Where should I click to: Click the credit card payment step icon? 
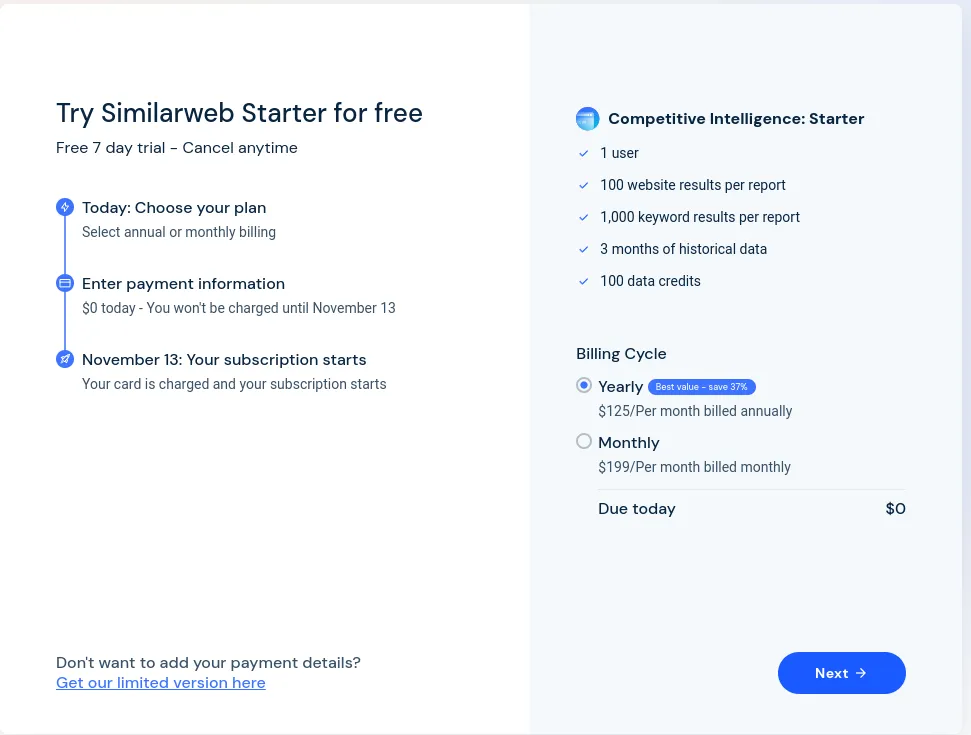pos(65,283)
